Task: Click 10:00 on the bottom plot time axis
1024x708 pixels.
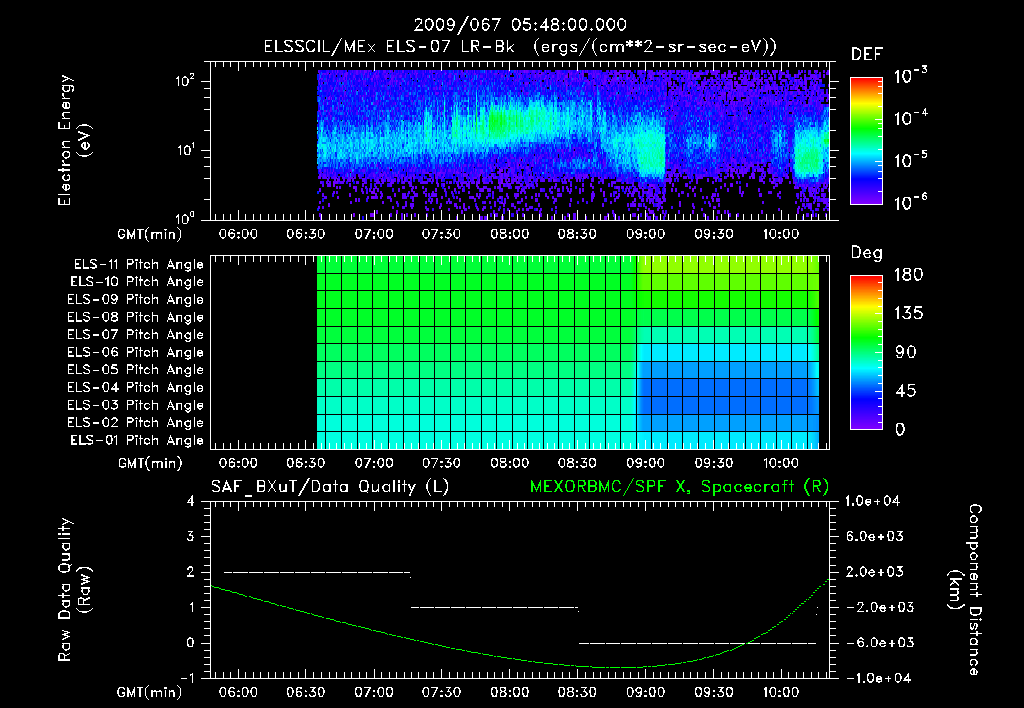Action: [x=781, y=692]
